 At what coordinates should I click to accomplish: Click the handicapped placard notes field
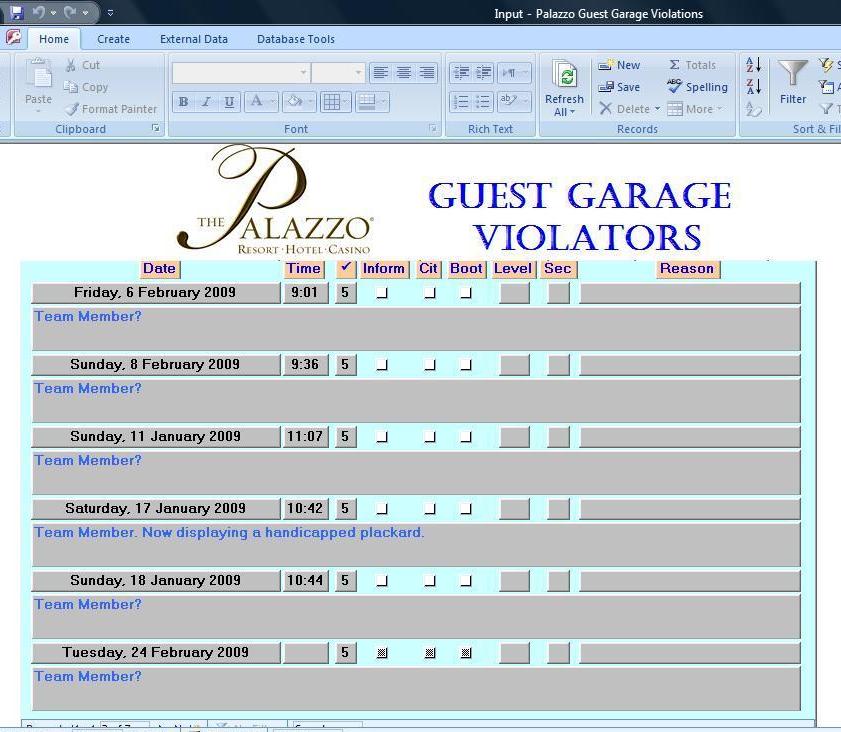coord(416,544)
